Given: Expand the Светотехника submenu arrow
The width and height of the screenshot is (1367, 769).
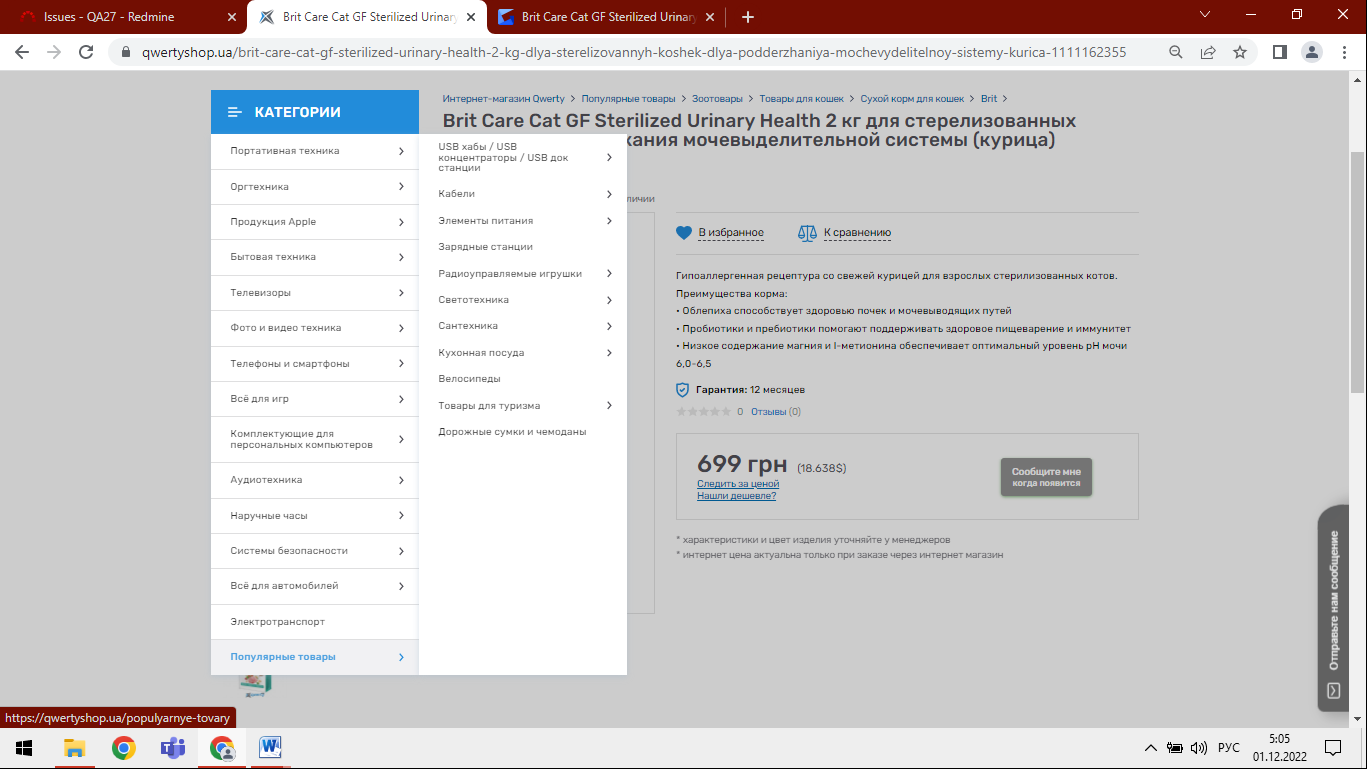Looking at the screenshot, I should (x=609, y=300).
